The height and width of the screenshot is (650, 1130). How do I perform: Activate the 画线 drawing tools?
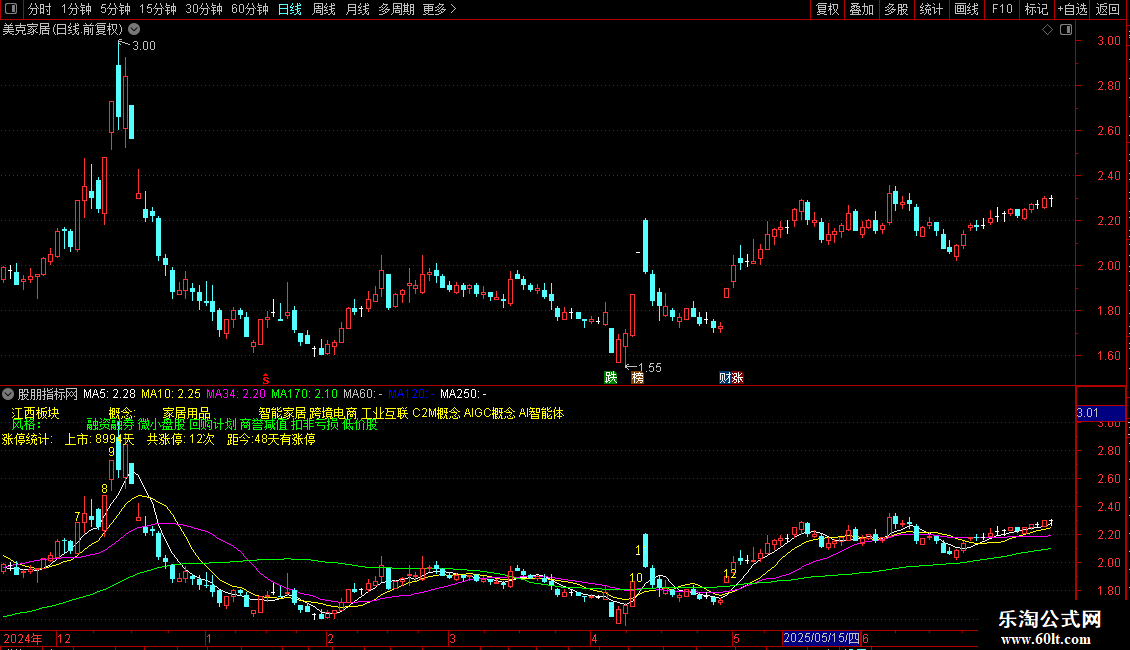click(966, 9)
